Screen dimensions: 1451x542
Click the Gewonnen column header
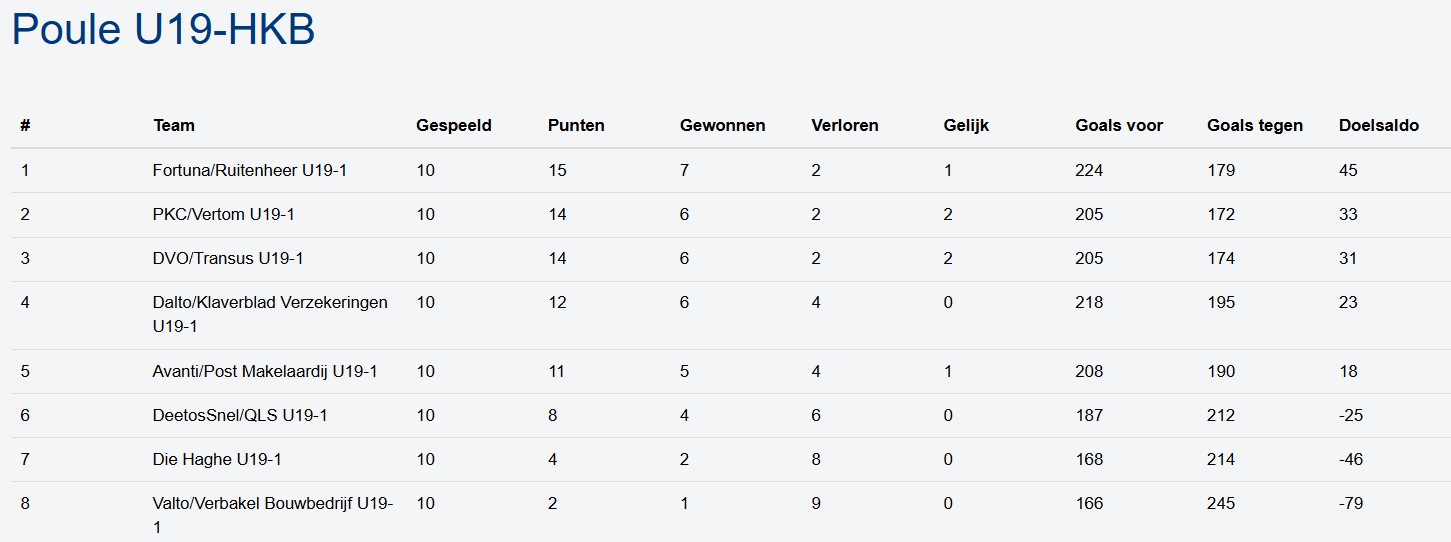(722, 126)
